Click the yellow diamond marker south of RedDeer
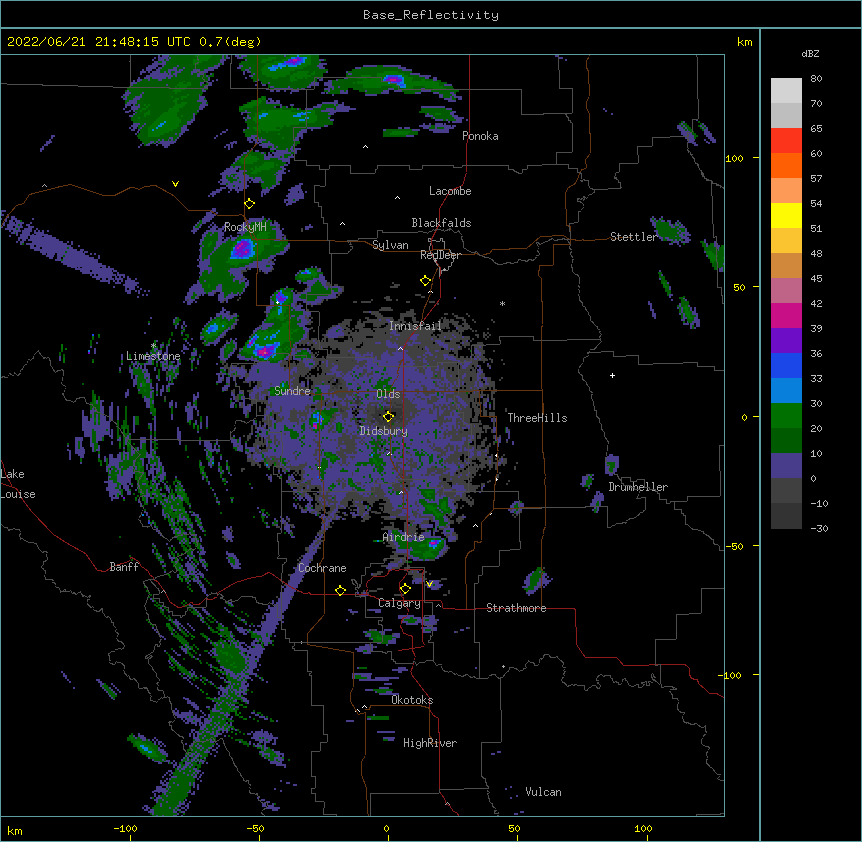Viewport: 862px width, 842px height. coord(425,281)
